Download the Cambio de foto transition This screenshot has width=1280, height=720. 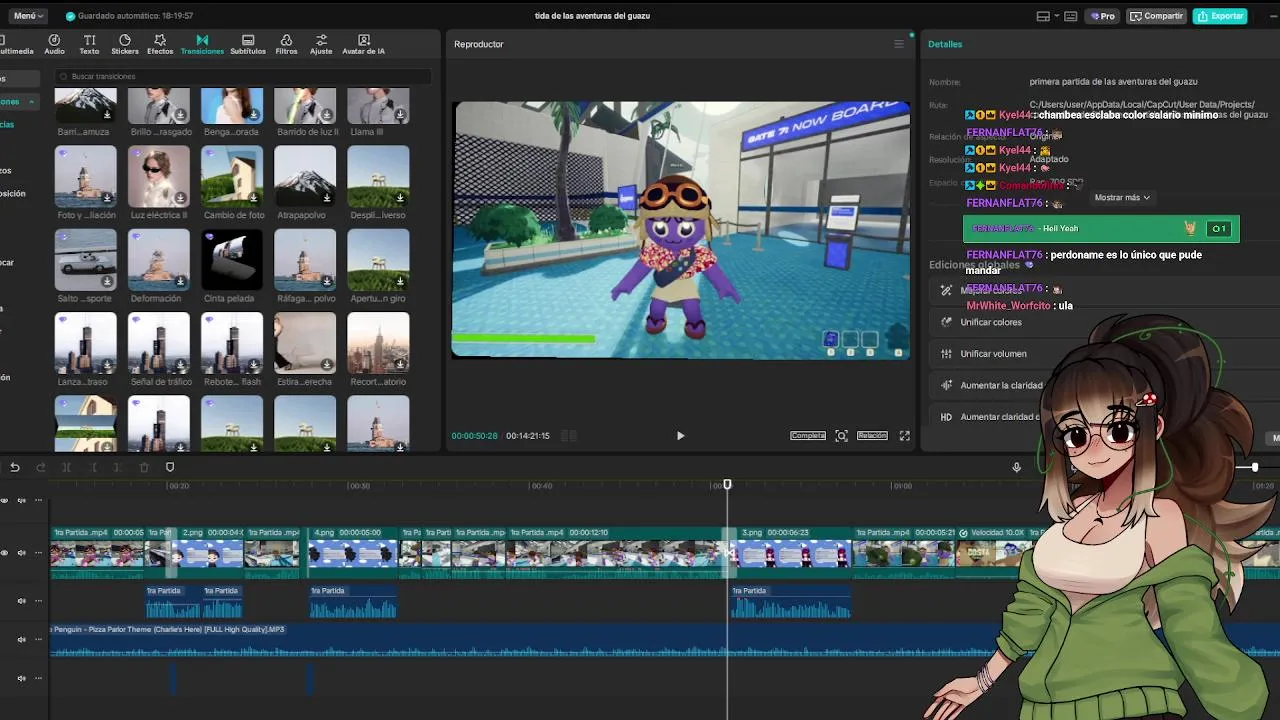click(254, 199)
